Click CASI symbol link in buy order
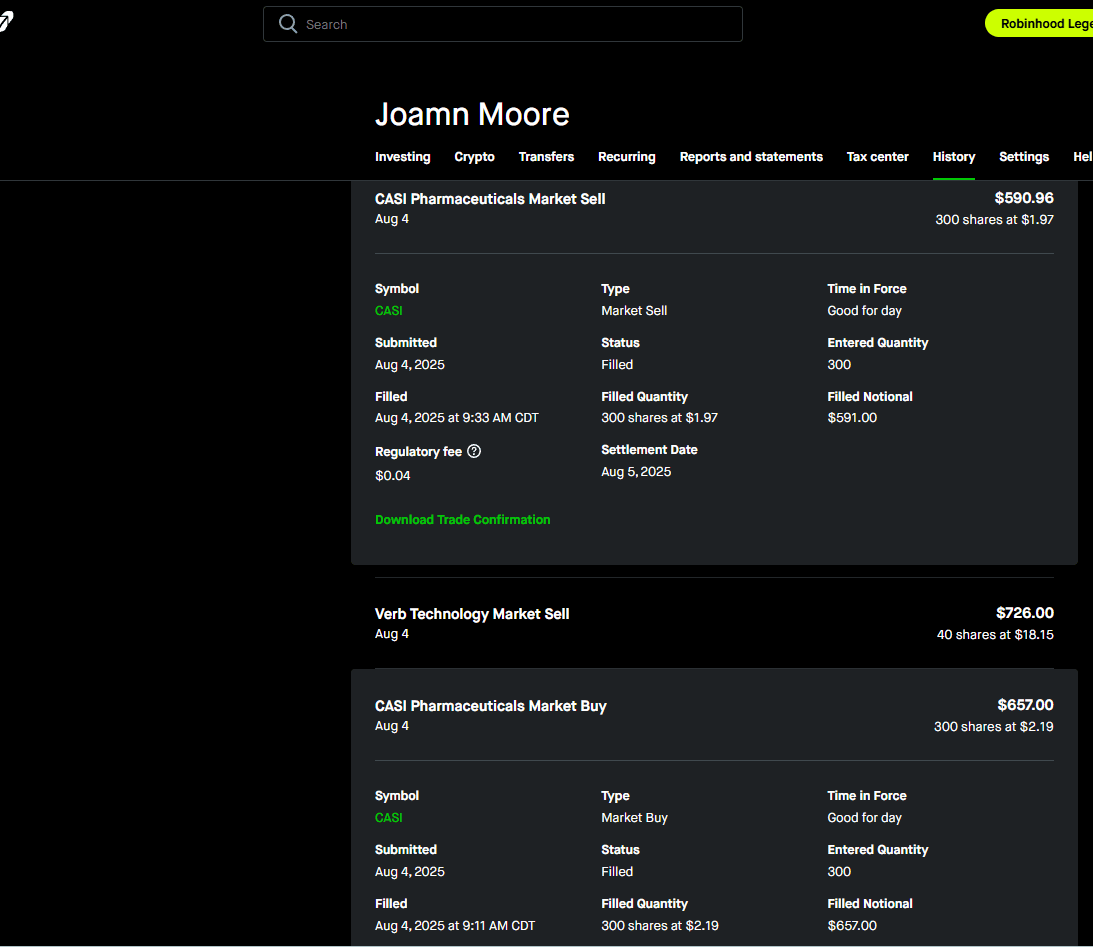 point(388,818)
